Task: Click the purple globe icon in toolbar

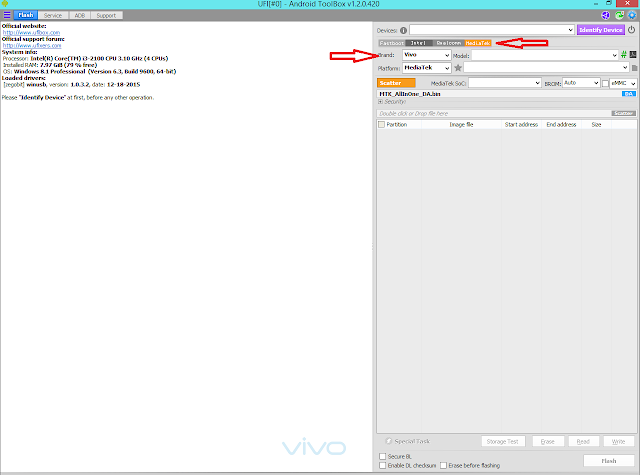Action: click(605, 15)
